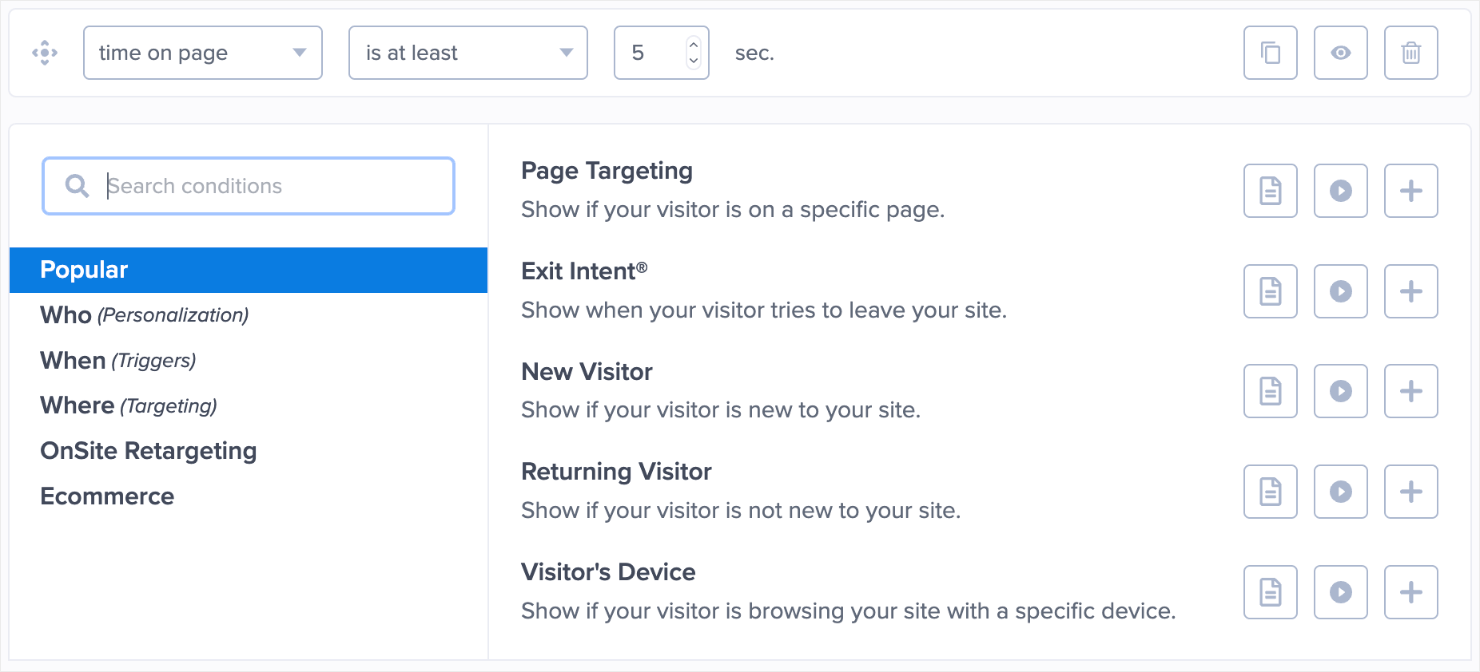
Task: Open the 'time on page' condition dropdown
Action: 202,53
